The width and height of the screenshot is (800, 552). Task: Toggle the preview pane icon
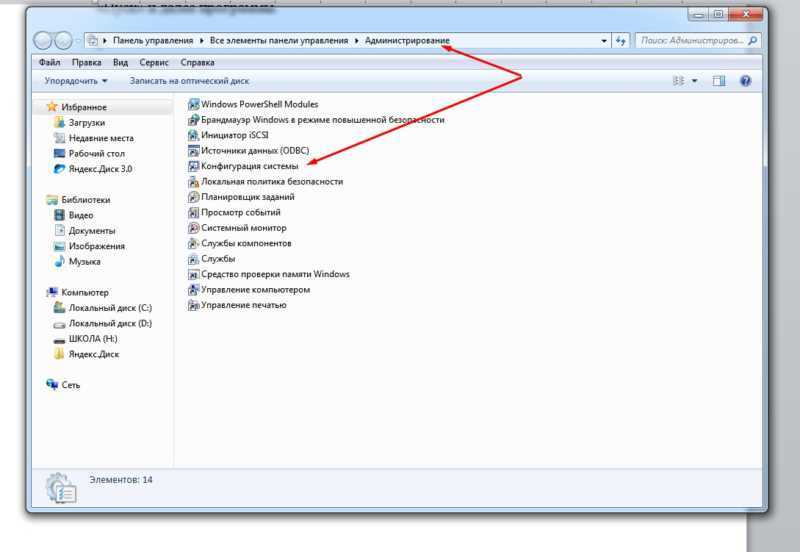(x=719, y=81)
